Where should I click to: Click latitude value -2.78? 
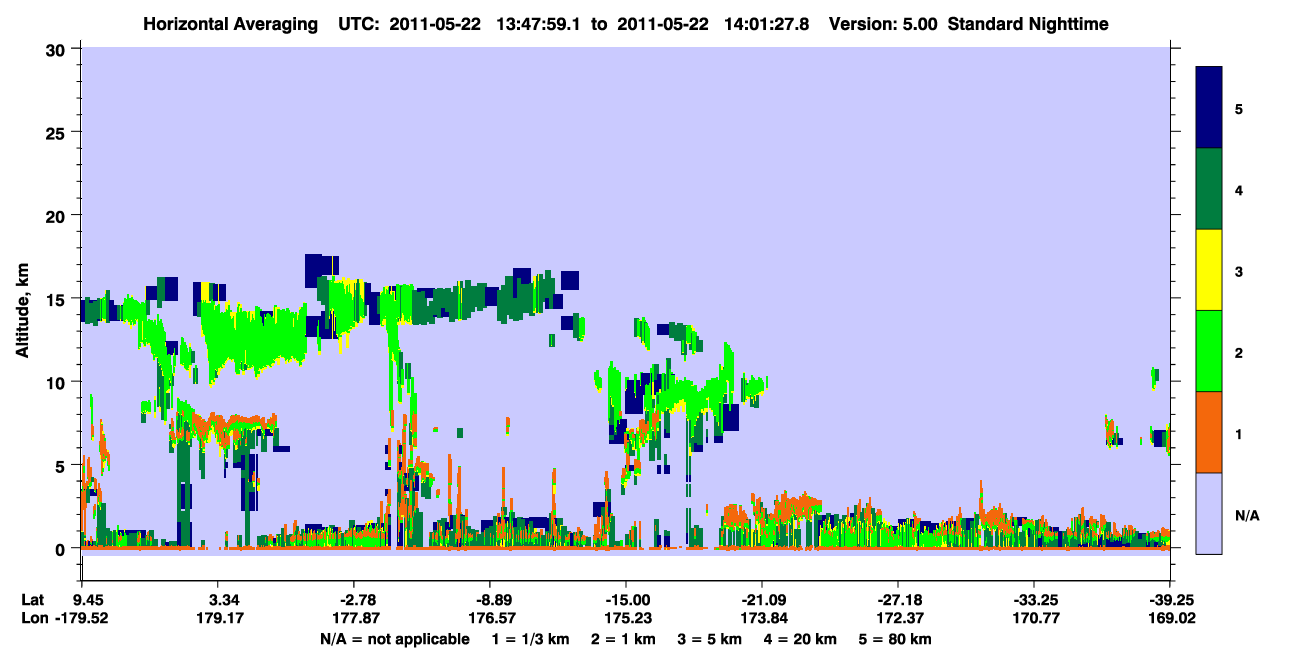click(359, 600)
